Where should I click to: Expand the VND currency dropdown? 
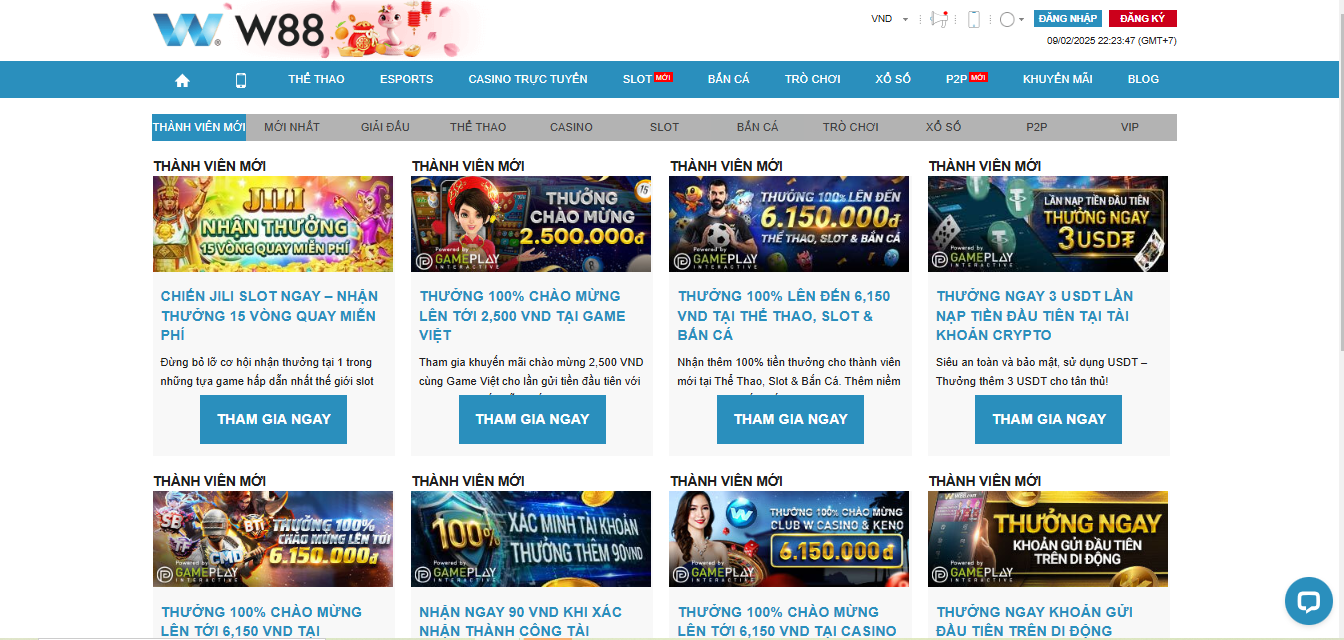tap(889, 19)
